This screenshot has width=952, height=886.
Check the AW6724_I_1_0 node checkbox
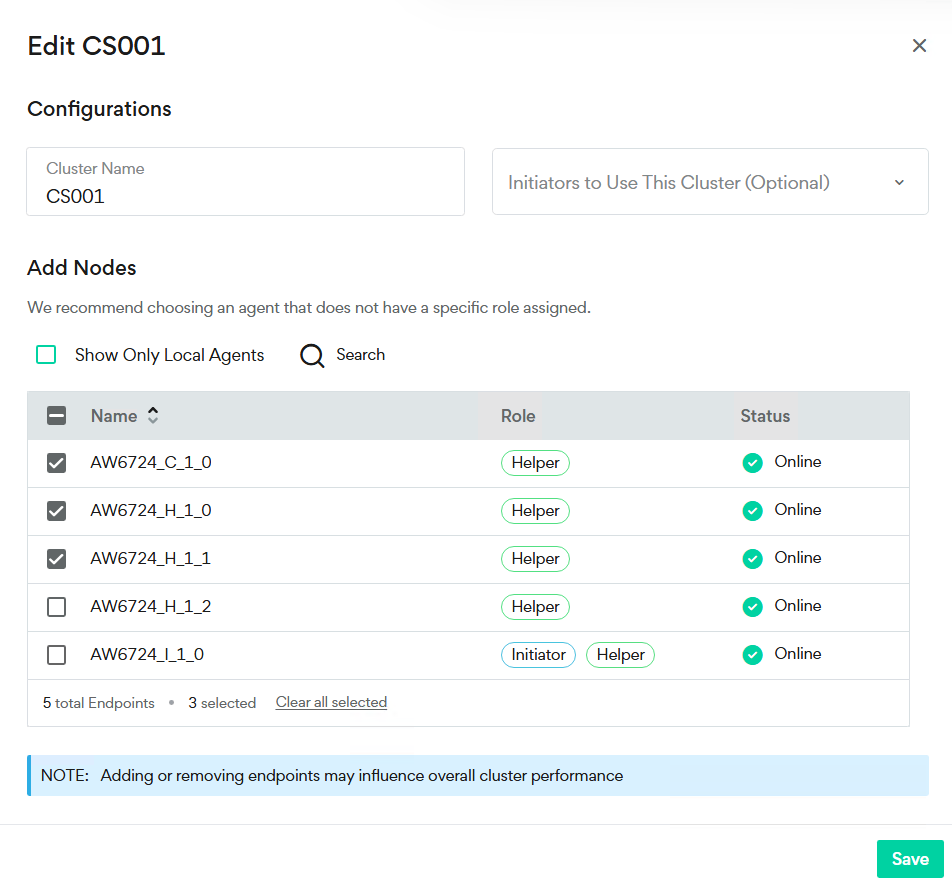pos(57,655)
